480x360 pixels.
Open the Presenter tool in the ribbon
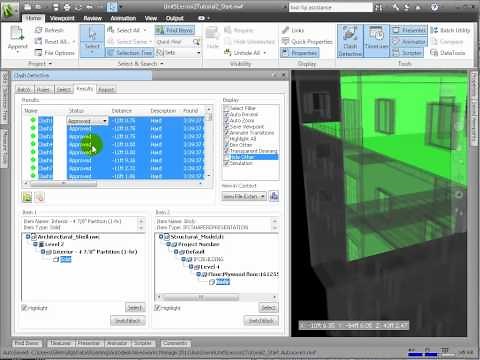pyautogui.click(x=409, y=30)
